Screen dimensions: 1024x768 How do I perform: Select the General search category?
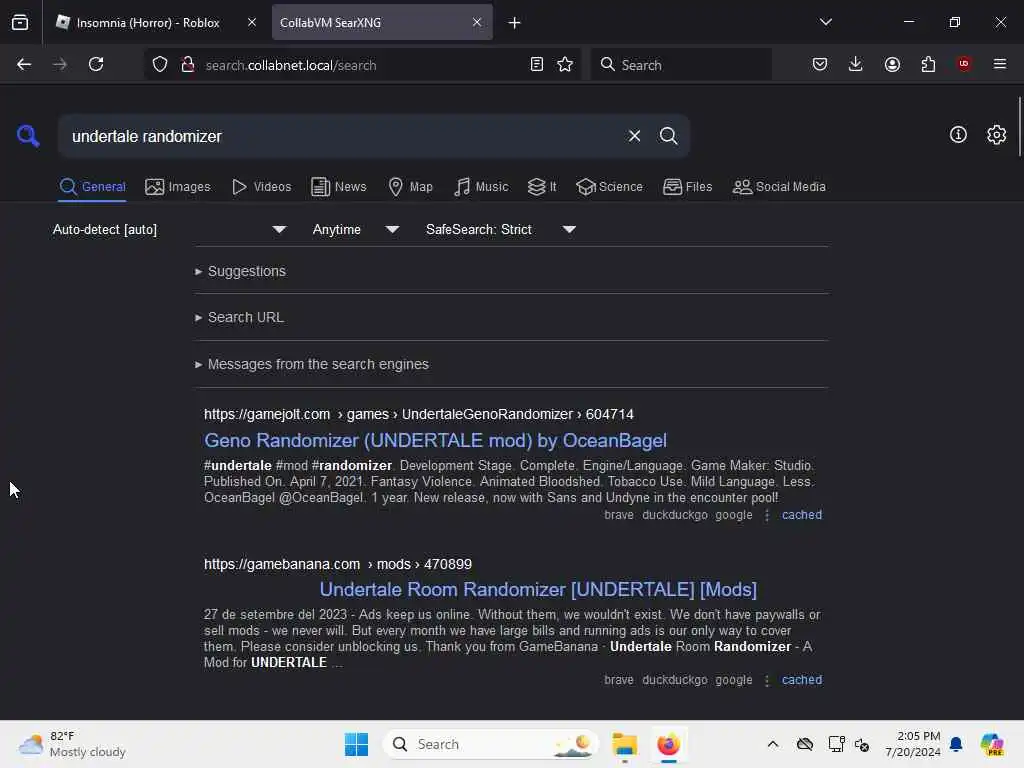[x=92, y=187]
